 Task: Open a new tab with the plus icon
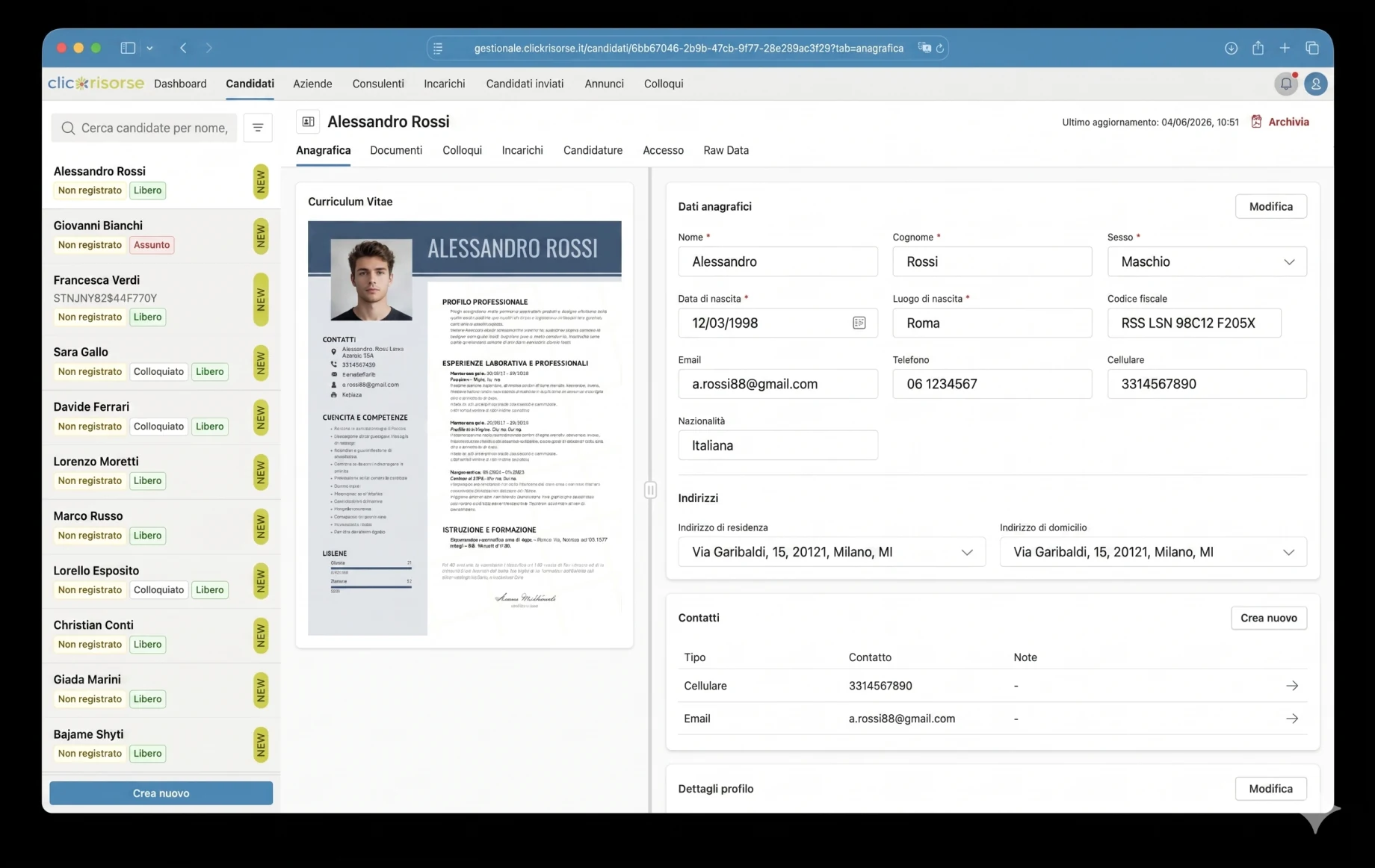pos(1285,48)
